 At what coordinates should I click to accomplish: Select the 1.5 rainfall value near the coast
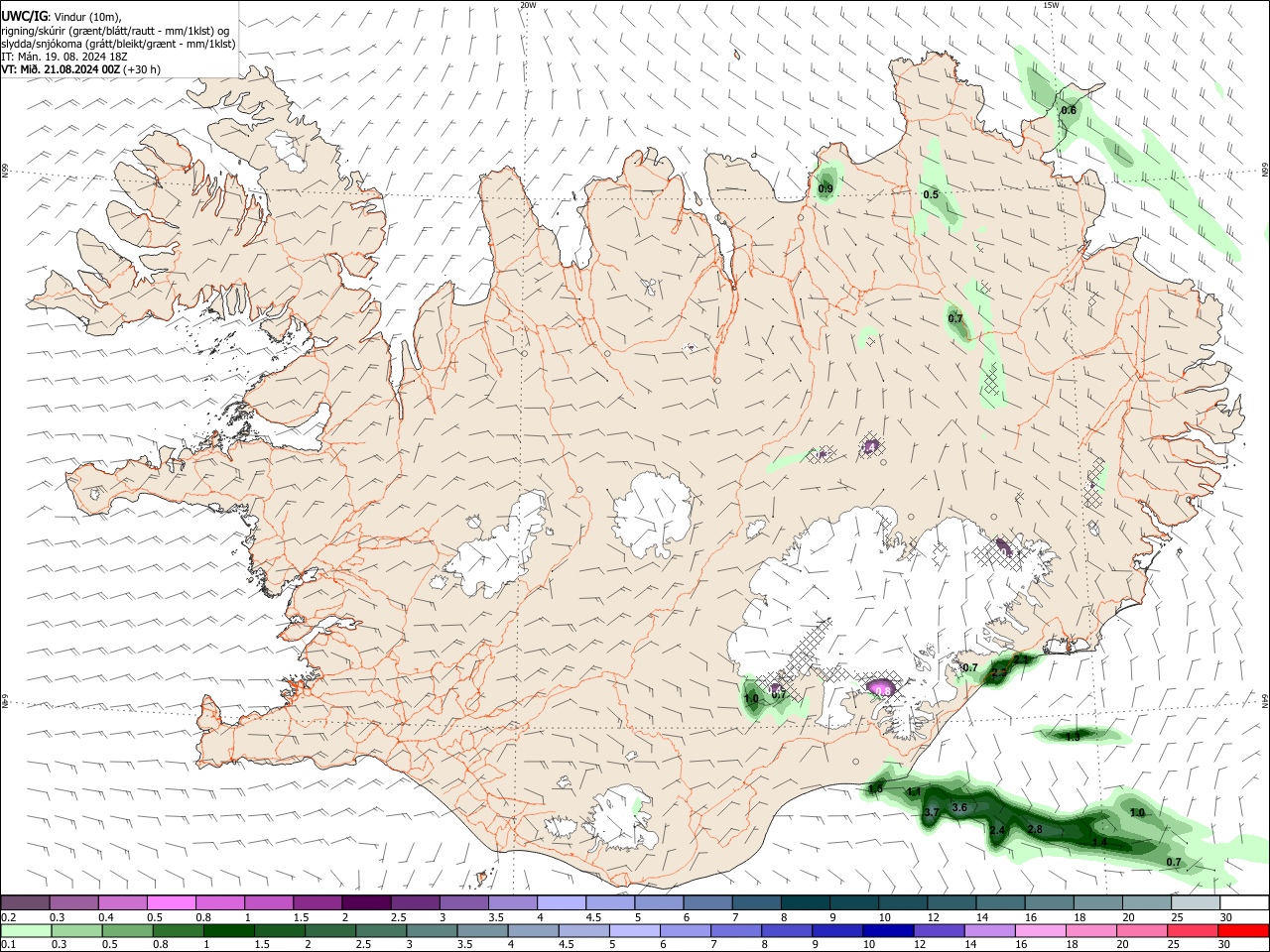[x=875, y=788]
